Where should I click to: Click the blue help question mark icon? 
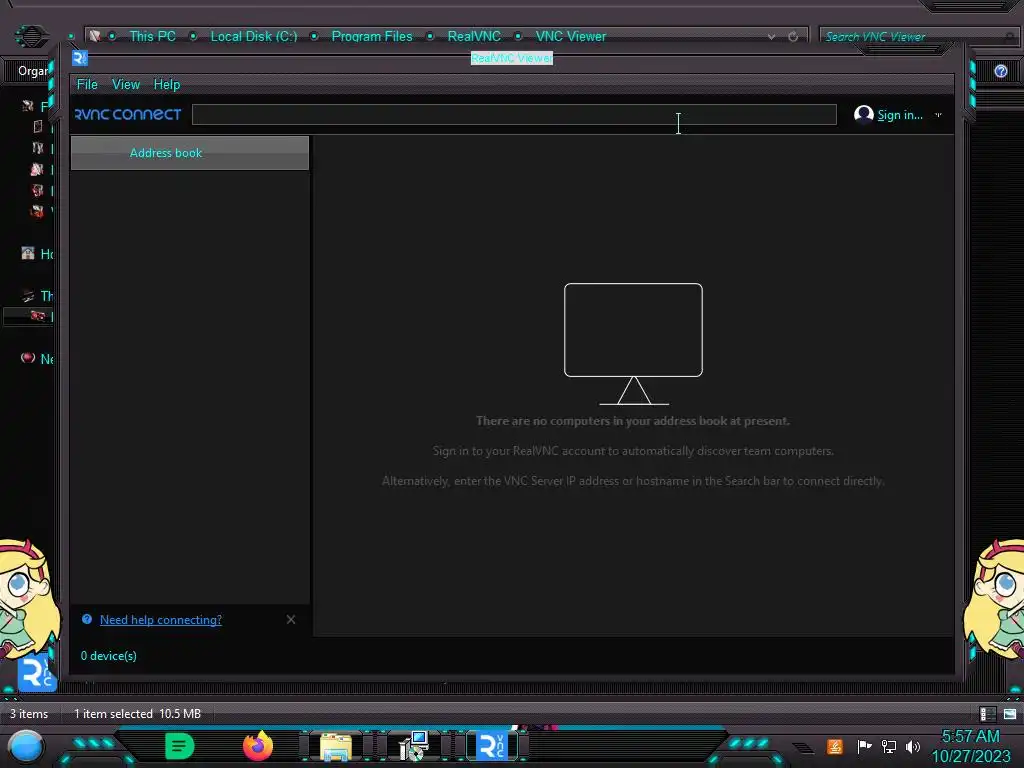coord(87,619)
